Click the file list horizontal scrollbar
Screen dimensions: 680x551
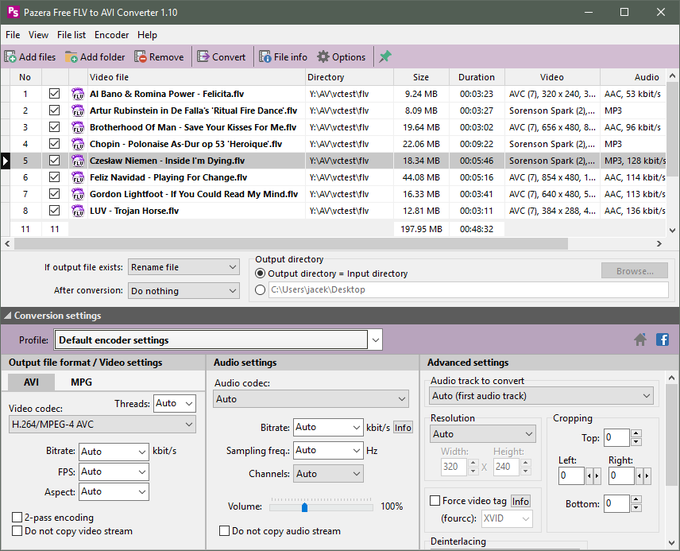pos(291,244)
